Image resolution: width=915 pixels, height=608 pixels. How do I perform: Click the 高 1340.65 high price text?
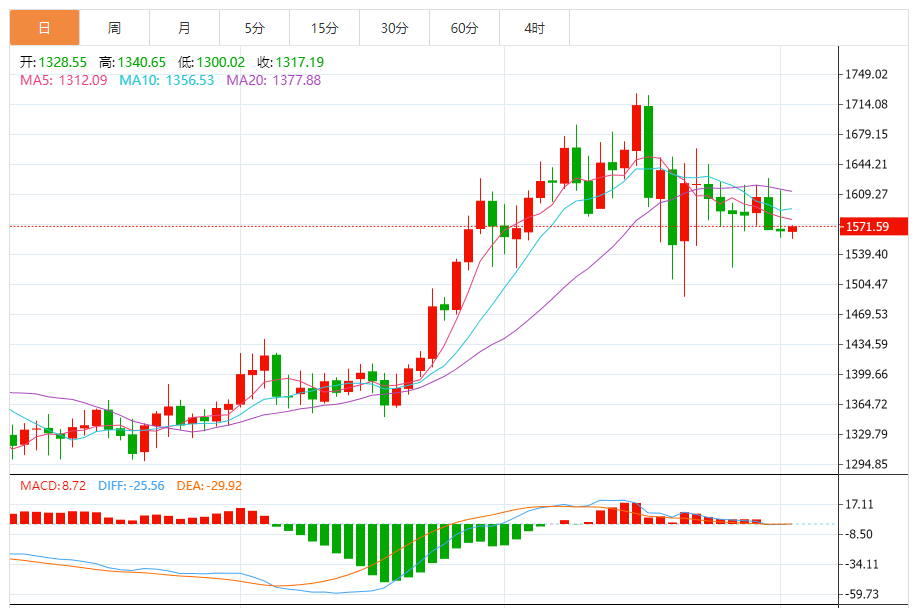point(132,62)
